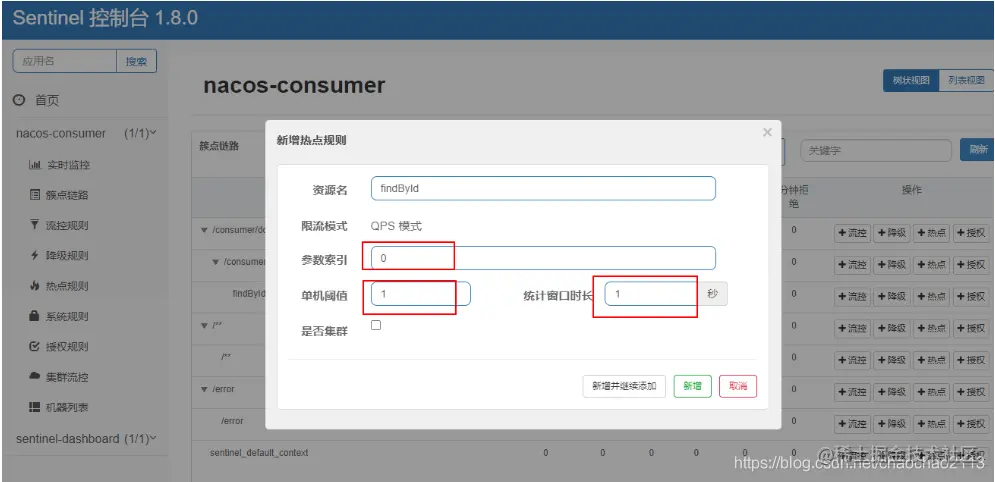
Task: Click +授权 in the /consumer/do row
Action: 971,233
